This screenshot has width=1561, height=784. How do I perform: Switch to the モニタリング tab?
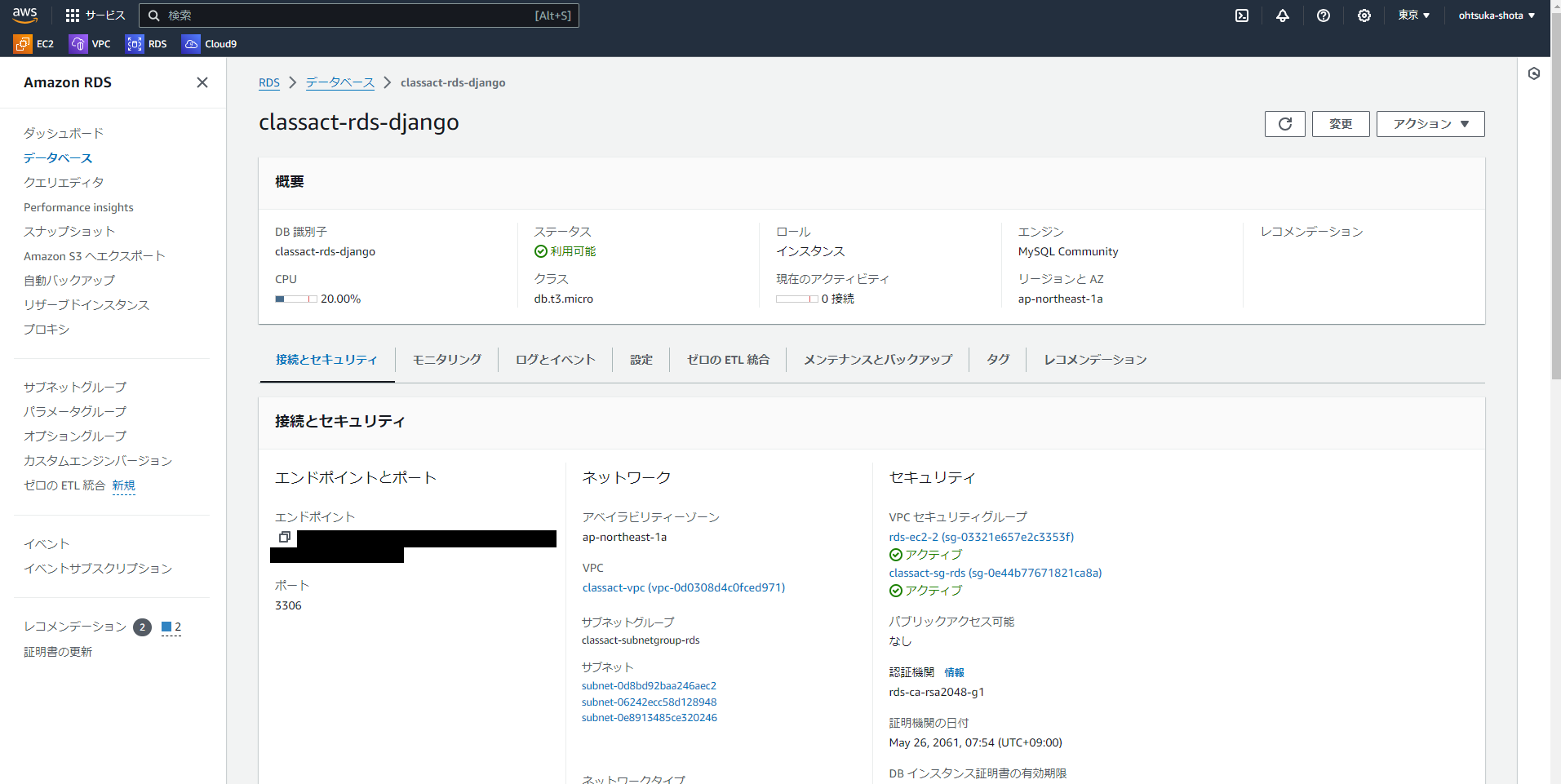(447, 360)
